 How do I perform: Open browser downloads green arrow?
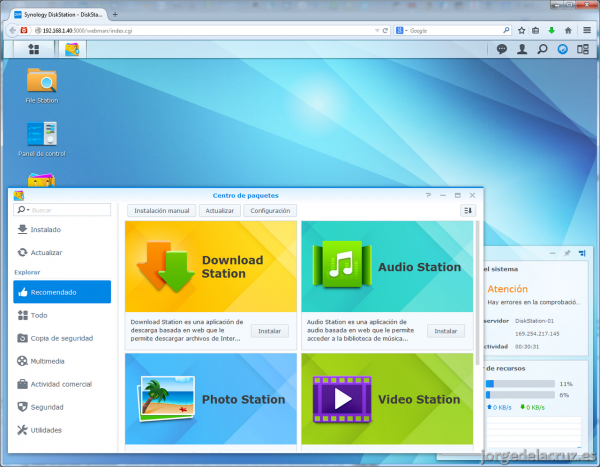pyautogui.click(x=551, y=30)
